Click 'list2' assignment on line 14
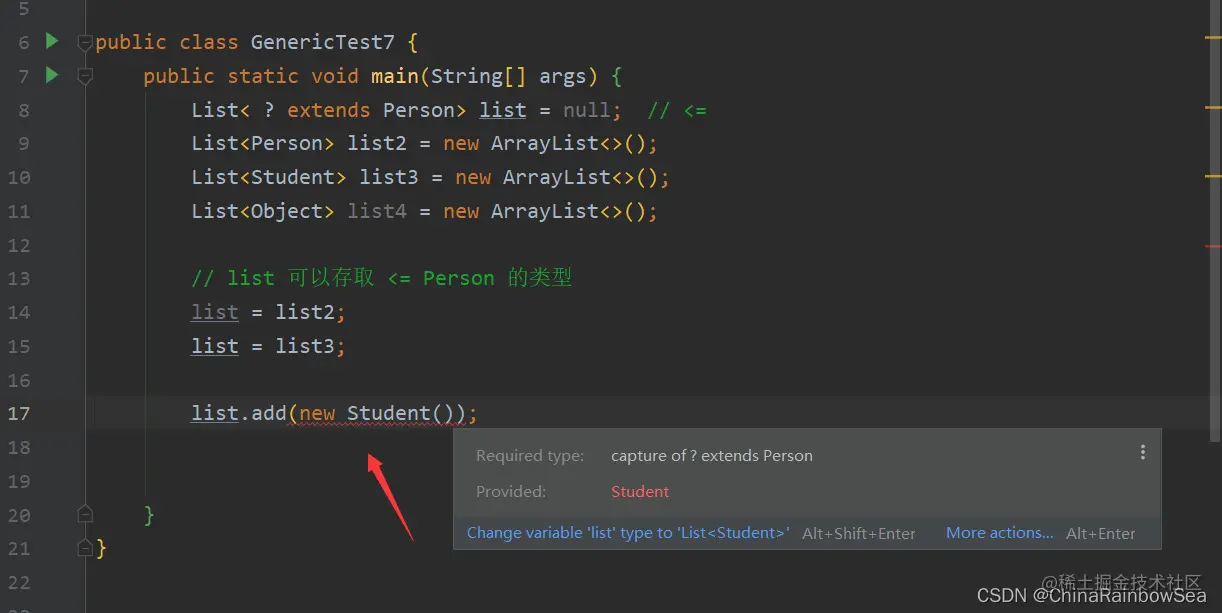 click(x=305, y=313)
